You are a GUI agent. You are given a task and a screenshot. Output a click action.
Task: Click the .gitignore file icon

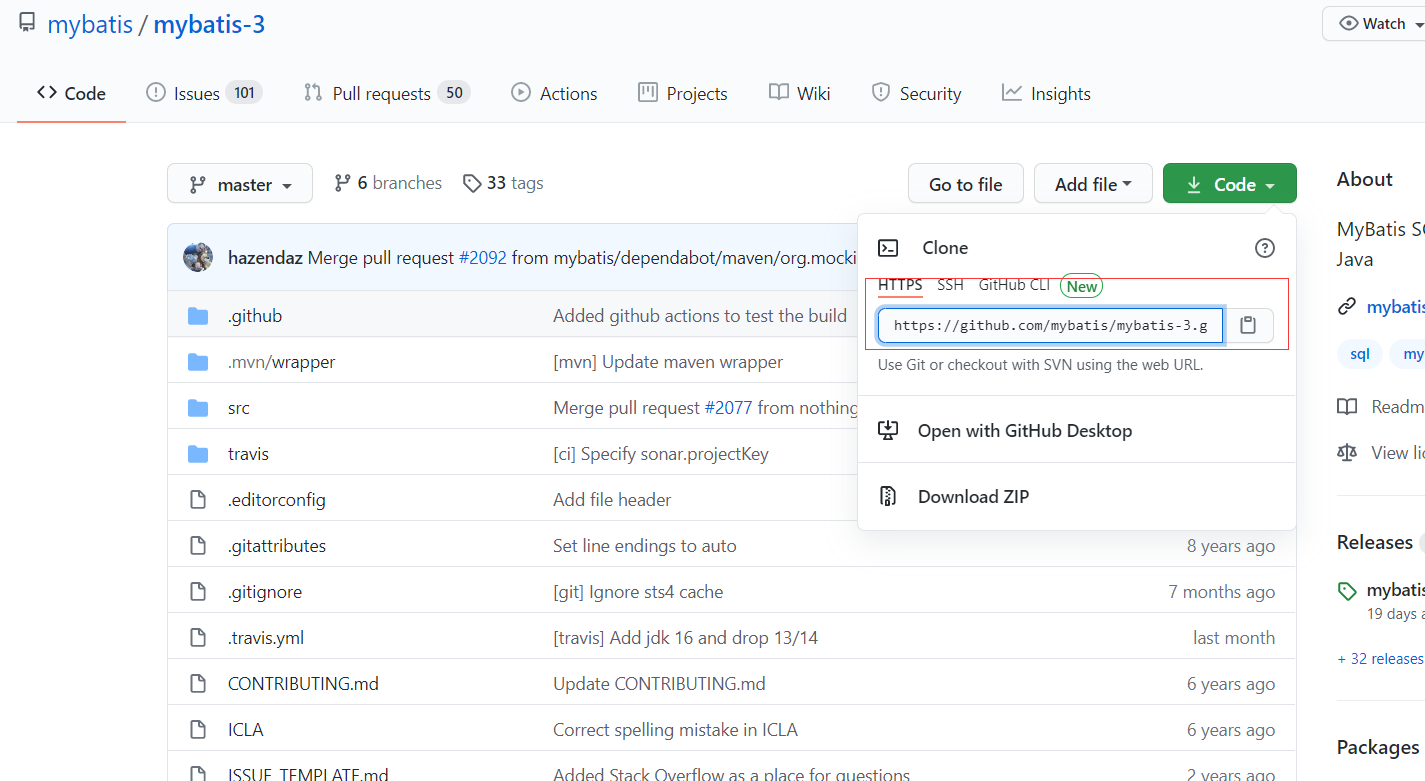point(198,592)
